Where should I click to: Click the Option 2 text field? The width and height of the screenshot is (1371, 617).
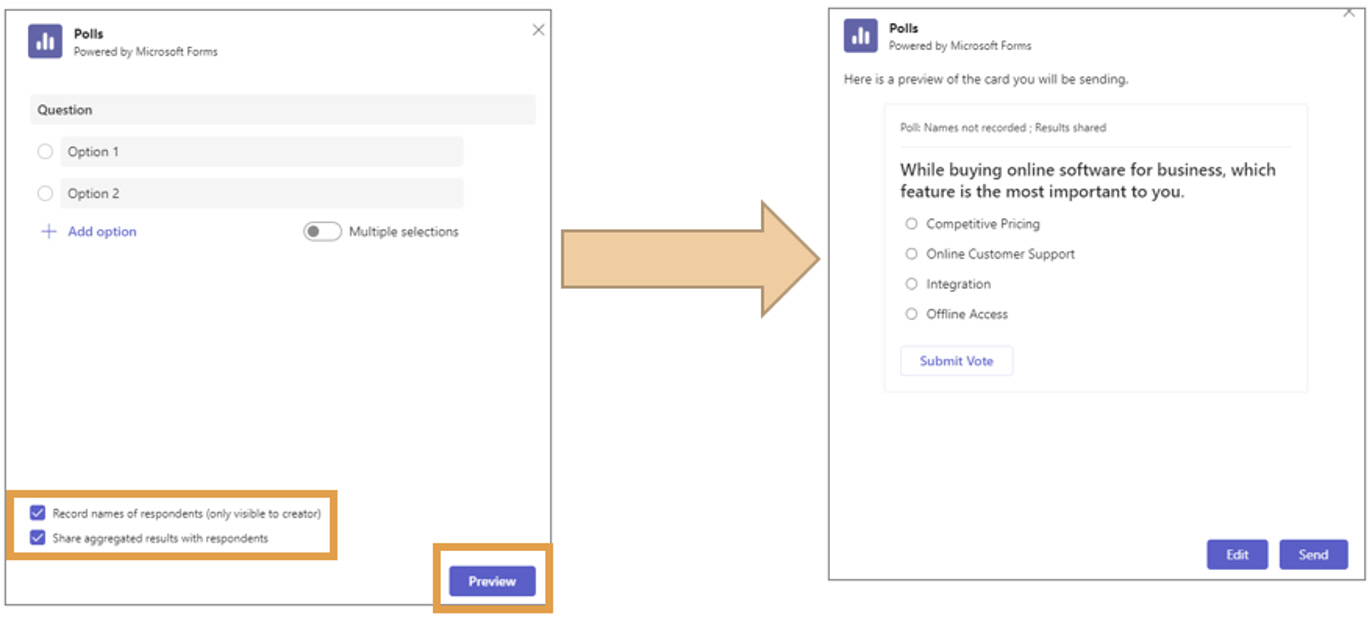point(261,194)
